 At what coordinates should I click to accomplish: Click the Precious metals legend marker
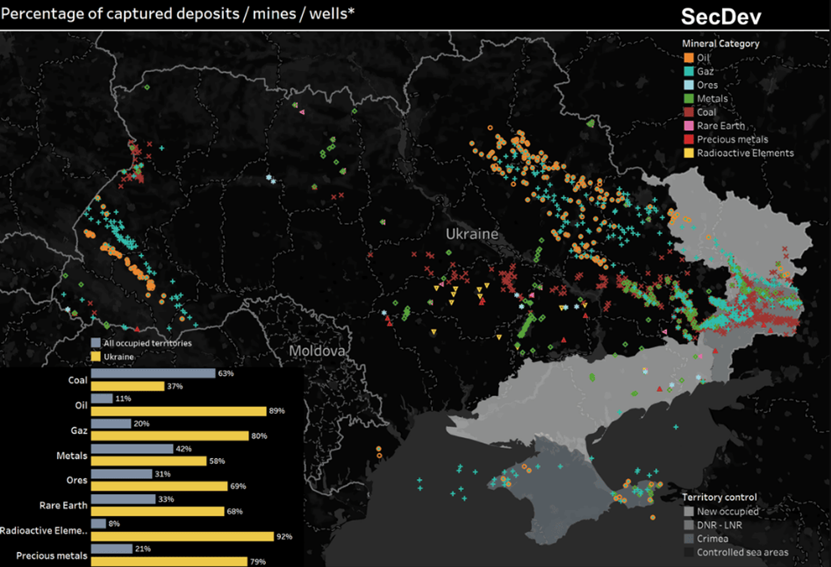[x=689, y=139]
